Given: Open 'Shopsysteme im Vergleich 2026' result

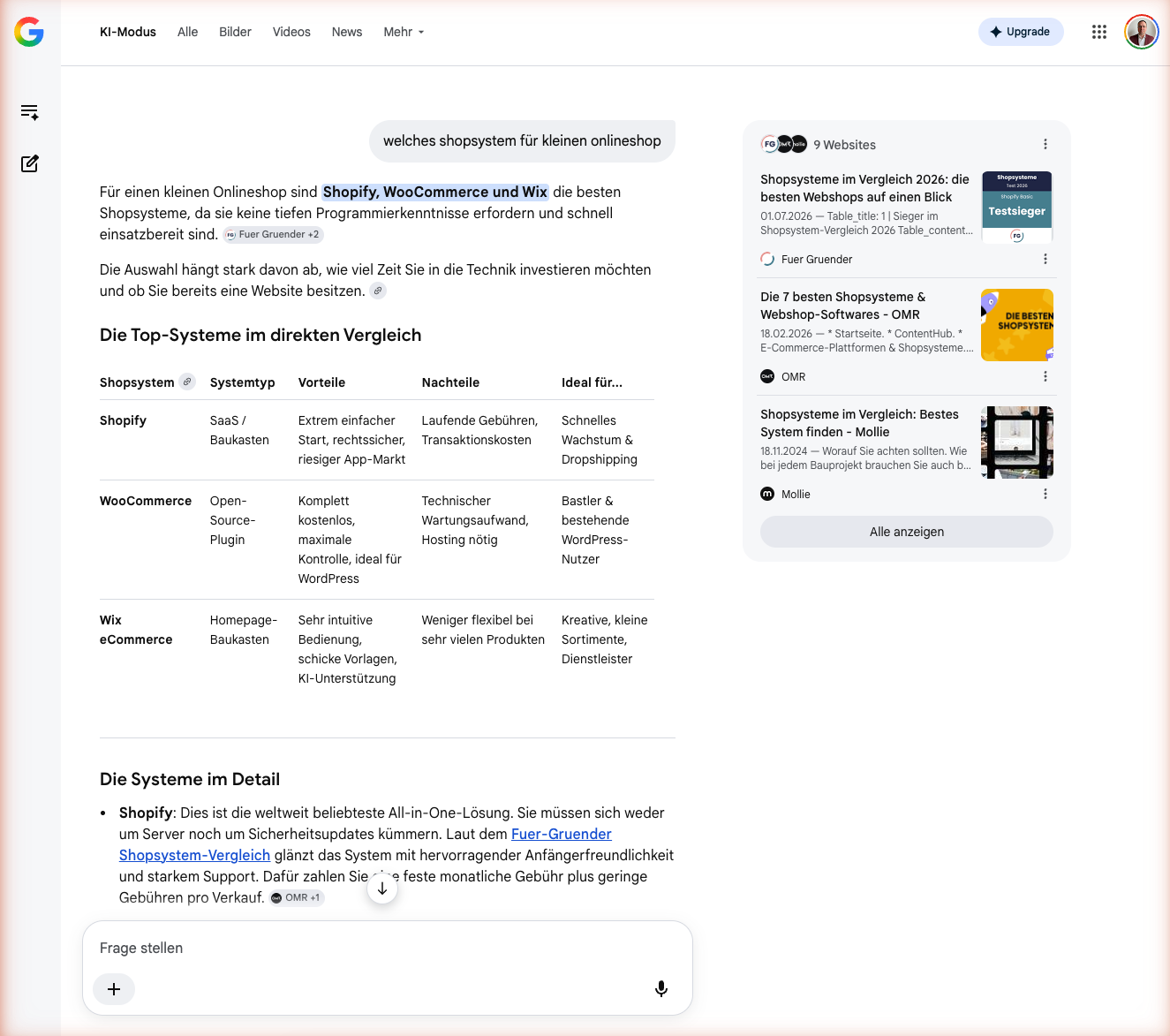Looking at the screenshot, I should click(864, 188).
